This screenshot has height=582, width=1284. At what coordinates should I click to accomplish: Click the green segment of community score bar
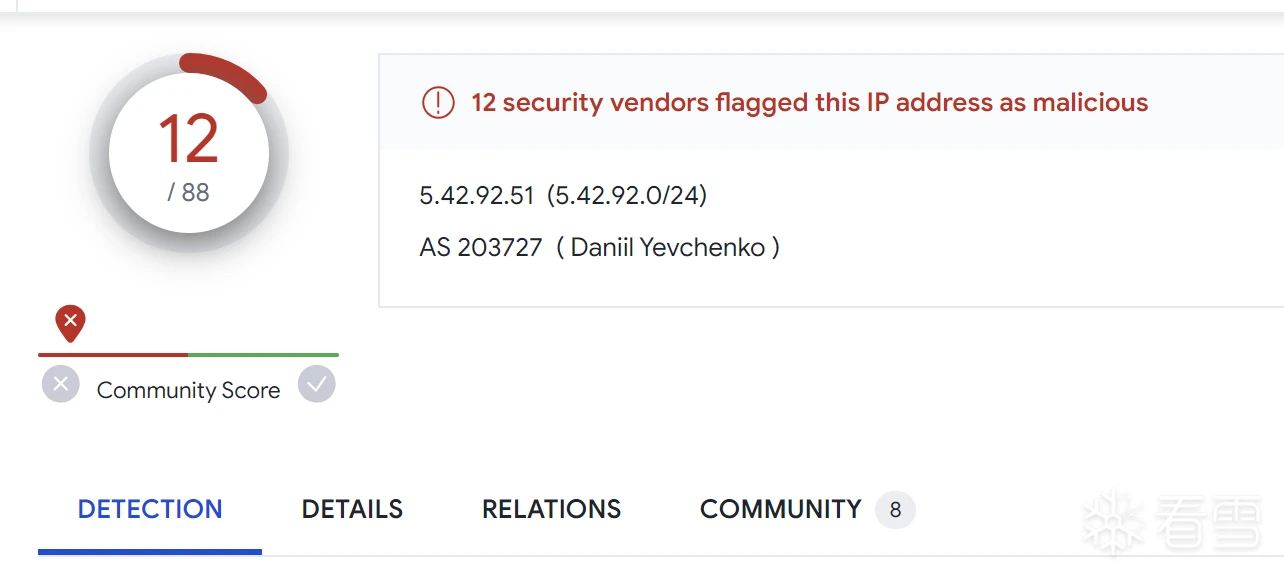[x=263, y=354]
